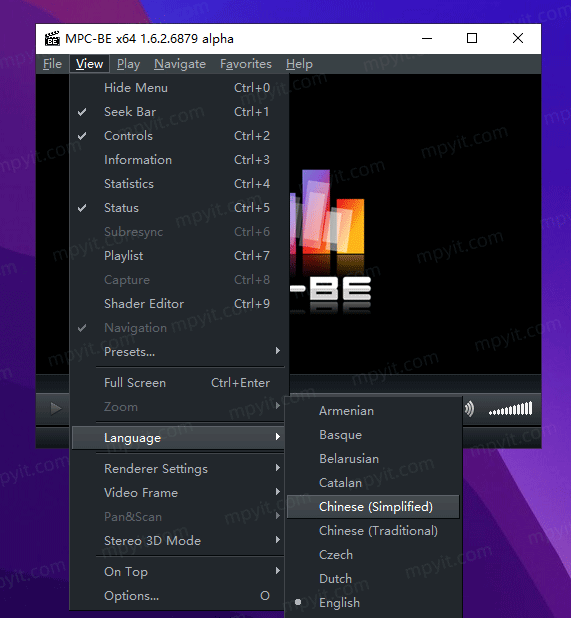Choose Hide Menu entry

point(179,87)
